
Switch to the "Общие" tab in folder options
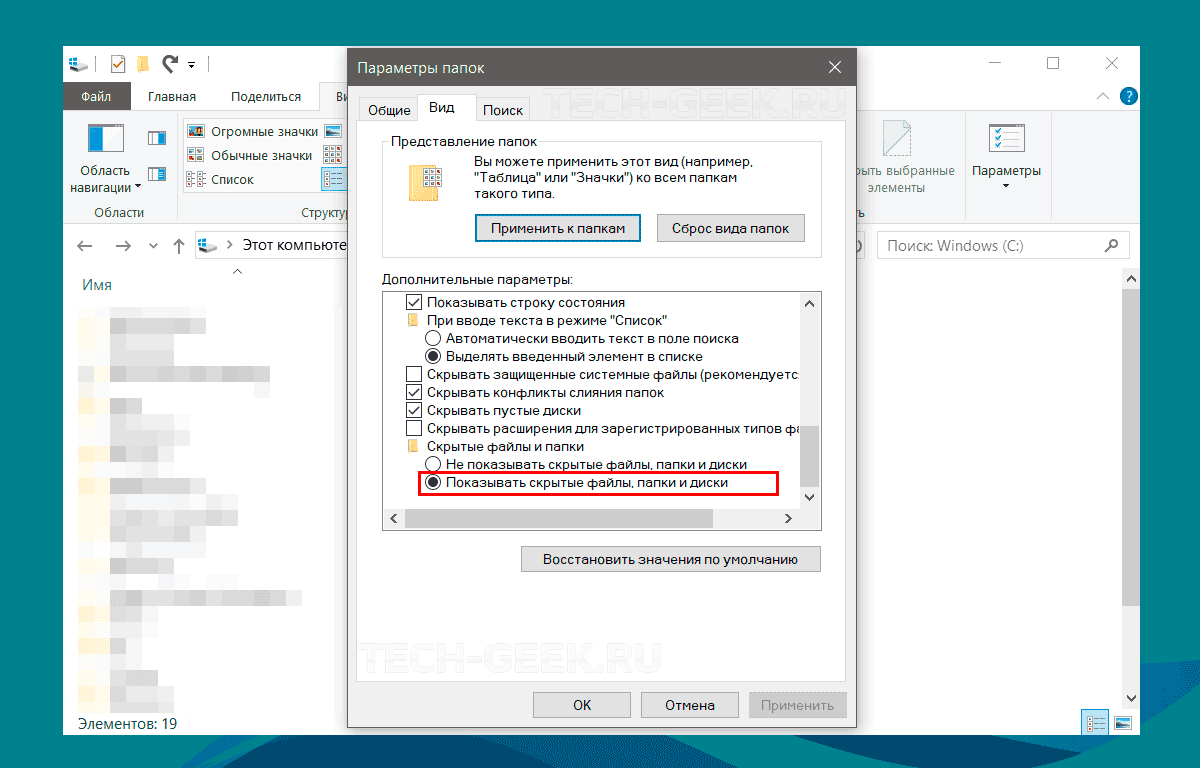click(x=389, y=110)
